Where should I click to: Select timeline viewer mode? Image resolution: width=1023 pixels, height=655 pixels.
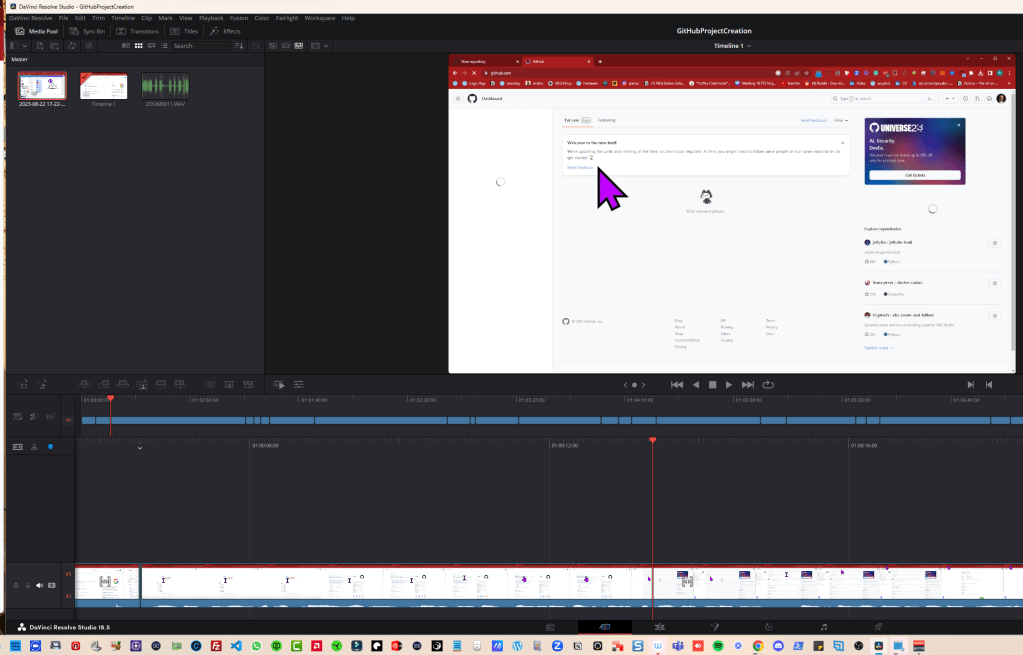(x=299, y=46)
